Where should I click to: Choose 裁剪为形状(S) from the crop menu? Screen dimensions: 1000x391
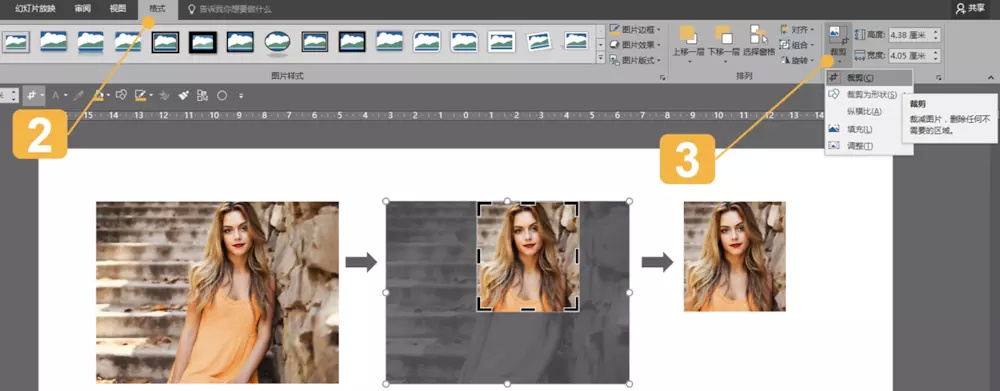tap(869, 94)
